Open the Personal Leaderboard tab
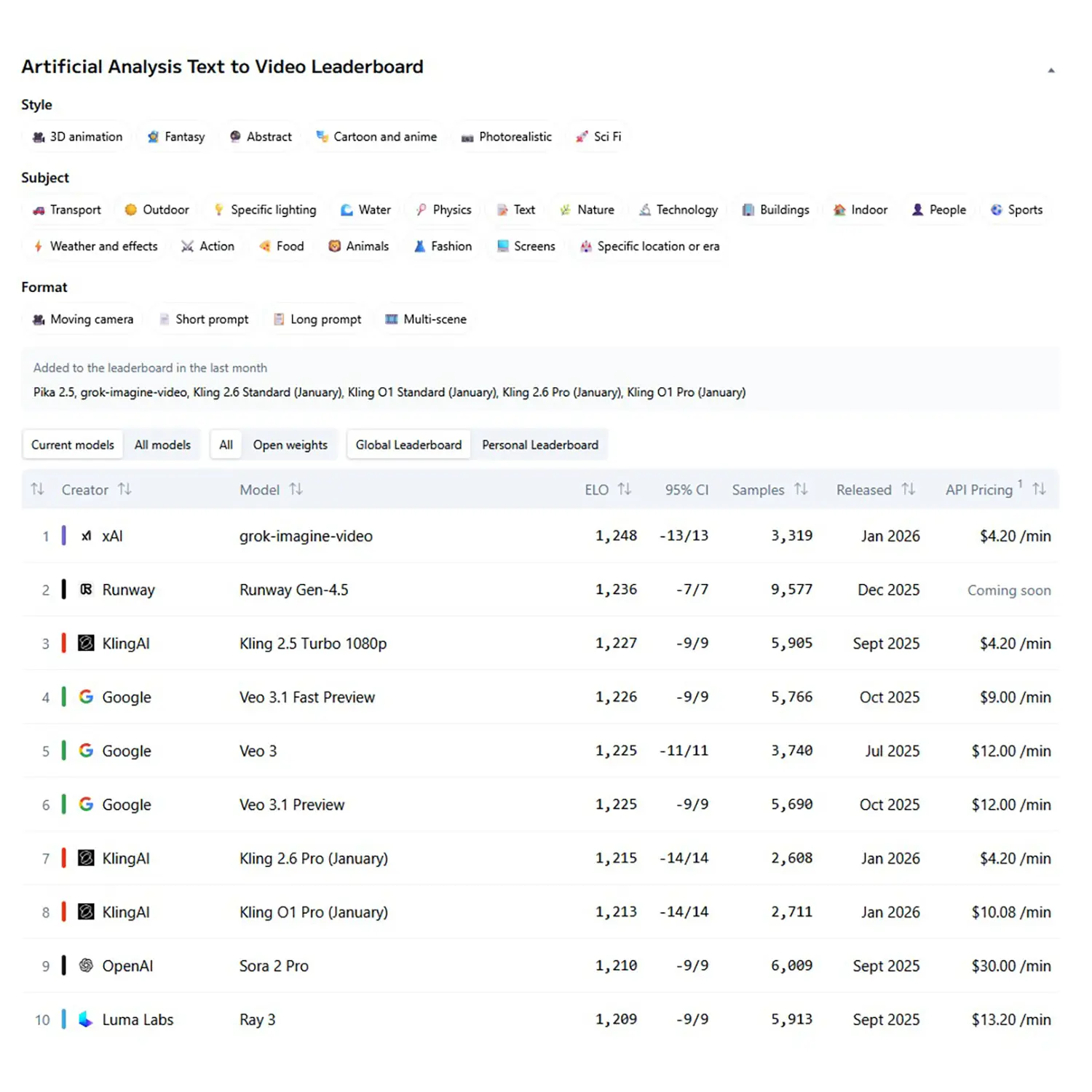The image size is (1092, 1092). click(539, 445)
